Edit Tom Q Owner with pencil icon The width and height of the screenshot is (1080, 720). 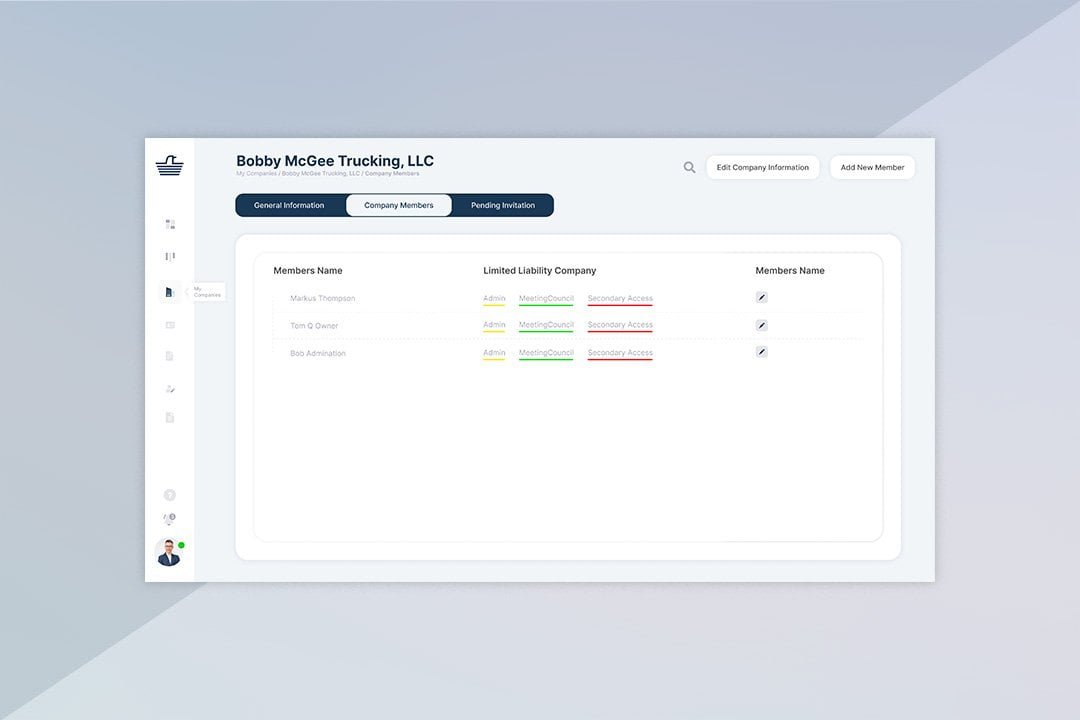coord(761,325)
